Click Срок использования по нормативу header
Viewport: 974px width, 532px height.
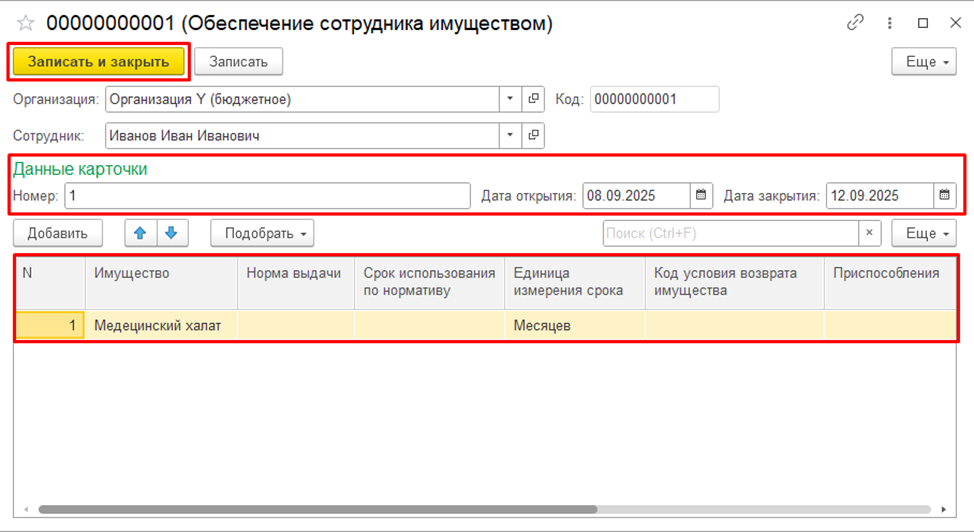click(430, 283)
